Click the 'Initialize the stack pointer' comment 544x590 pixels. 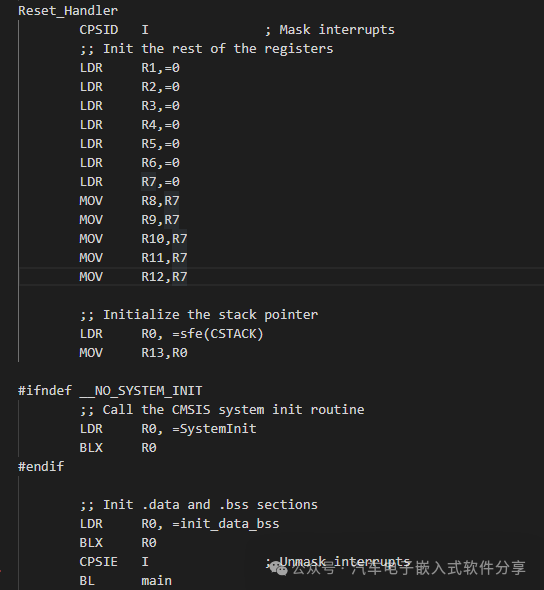click(x=199, y=315)
